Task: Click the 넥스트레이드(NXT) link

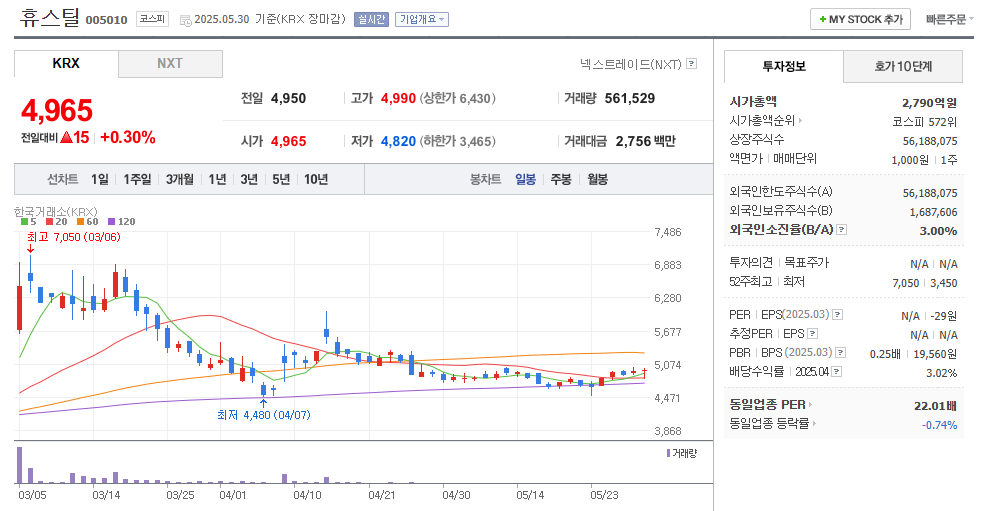Action: [x=631, y=64]
